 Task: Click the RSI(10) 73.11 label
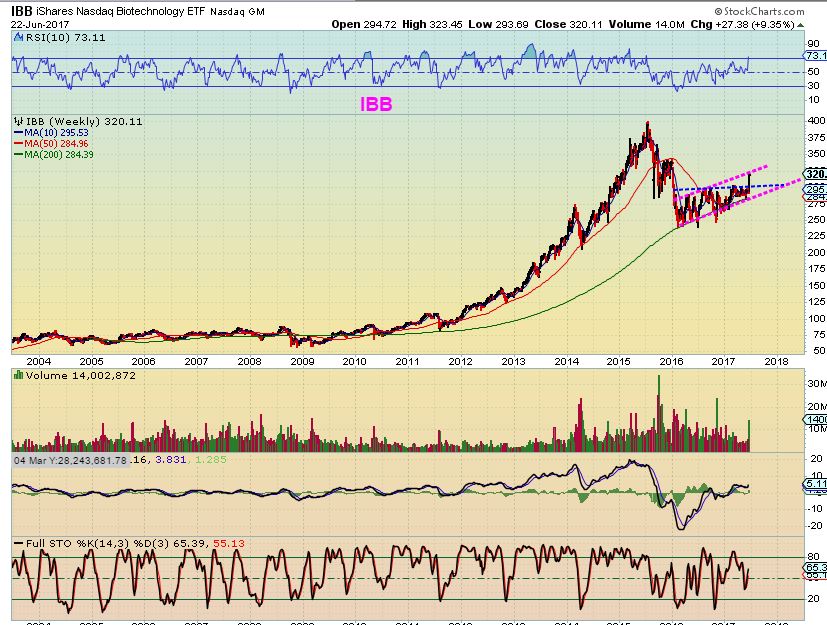pyautogui.click(x=65, y=37)
